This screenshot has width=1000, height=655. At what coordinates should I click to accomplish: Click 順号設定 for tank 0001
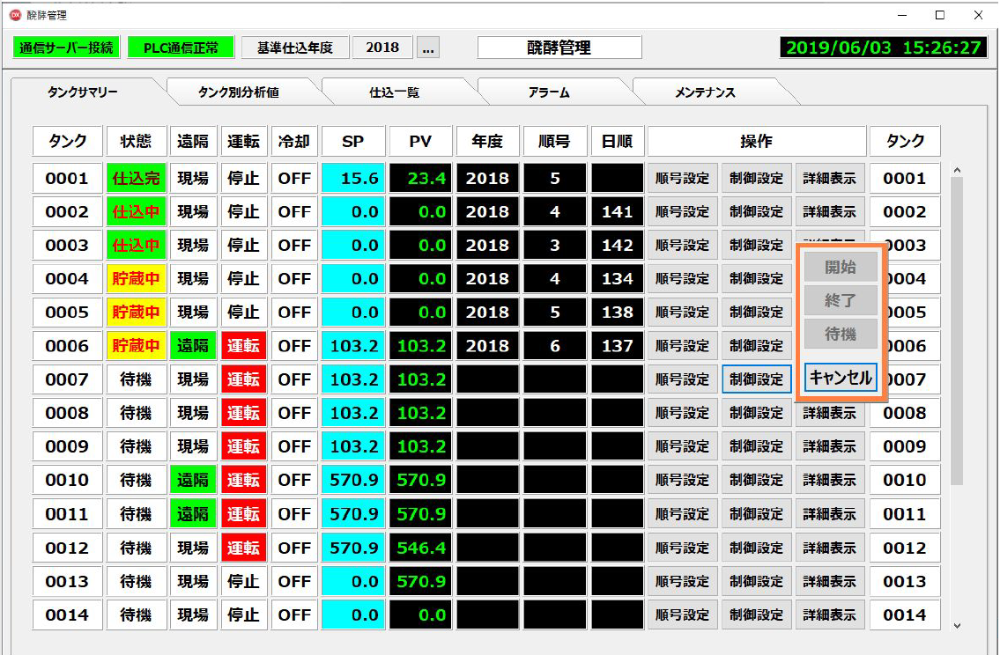click(x=682, y=179)
